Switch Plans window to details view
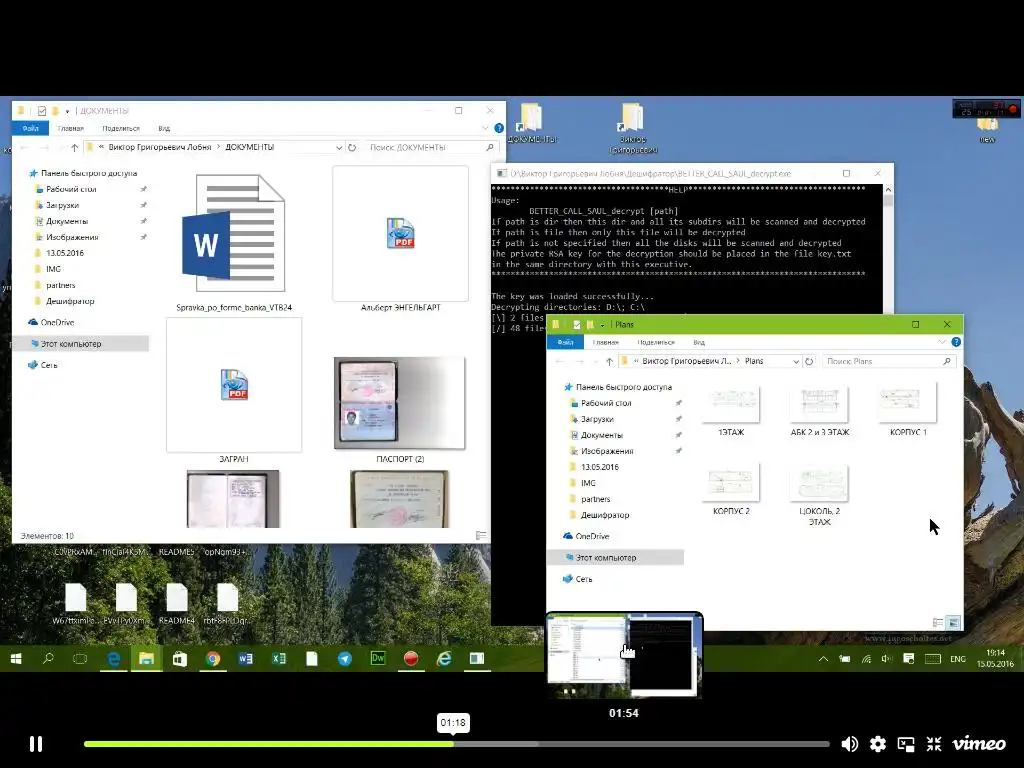 tap(938, 622)
